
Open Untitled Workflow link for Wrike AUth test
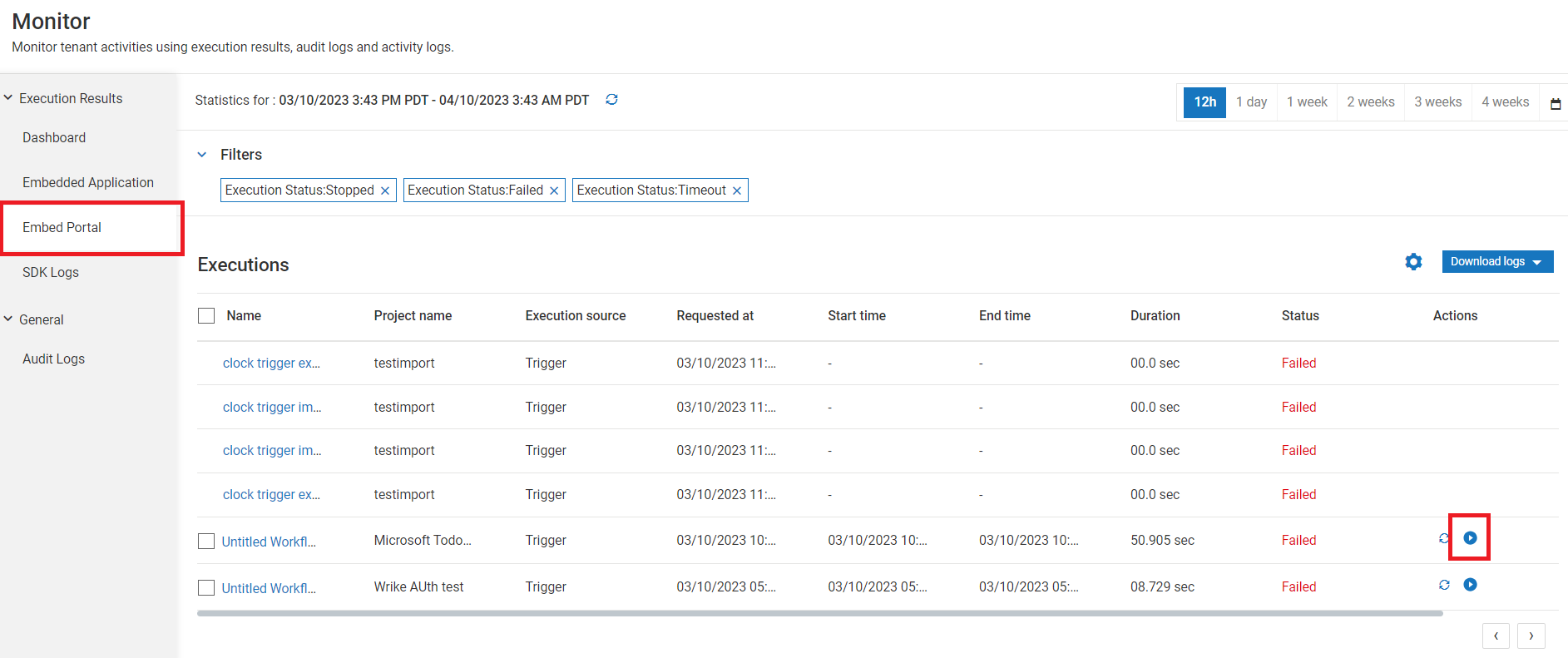click(269, 589)
